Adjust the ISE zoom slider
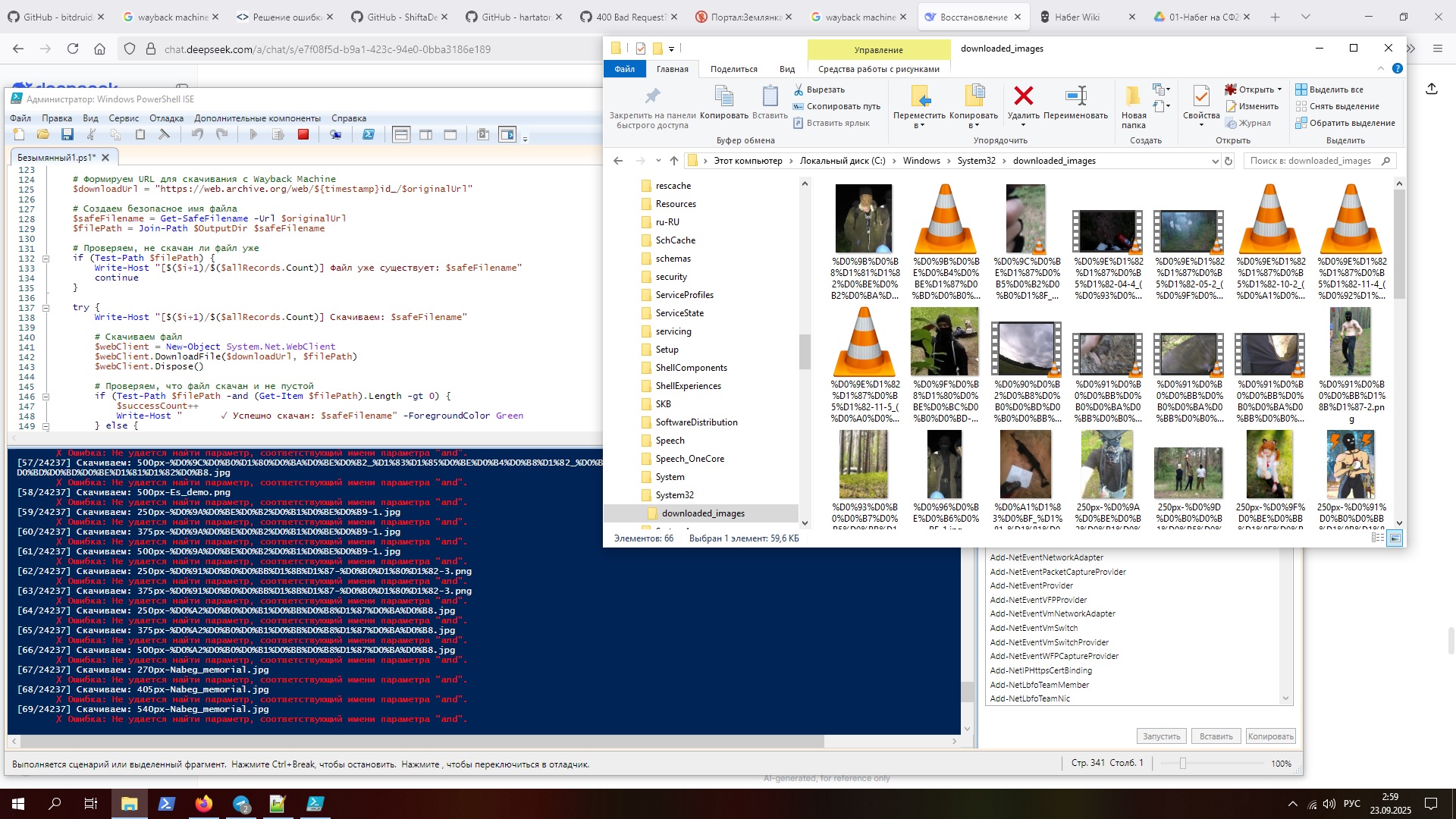Viewport: 1456px width, 819px height. click(x=1182, y=764)
